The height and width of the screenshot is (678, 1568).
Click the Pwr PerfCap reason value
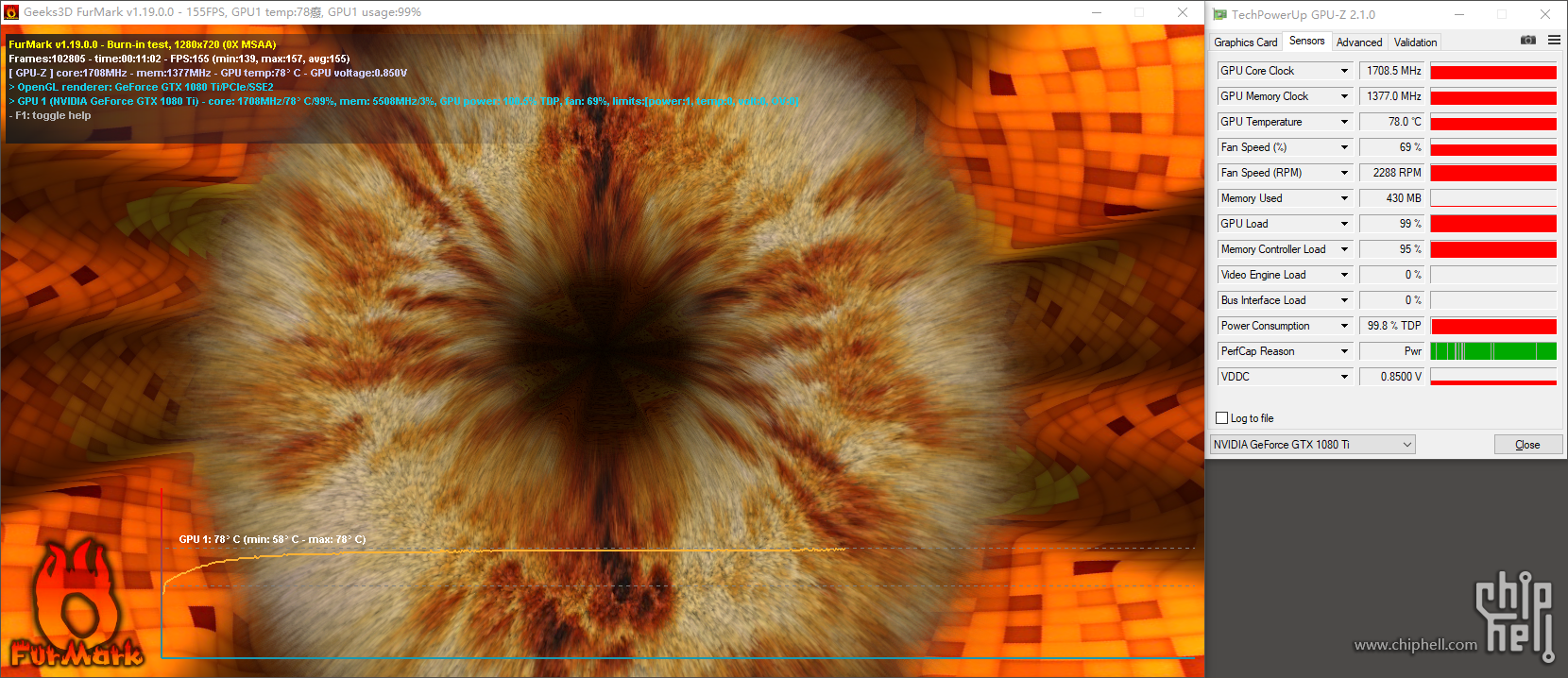[x=1392, y=351]
